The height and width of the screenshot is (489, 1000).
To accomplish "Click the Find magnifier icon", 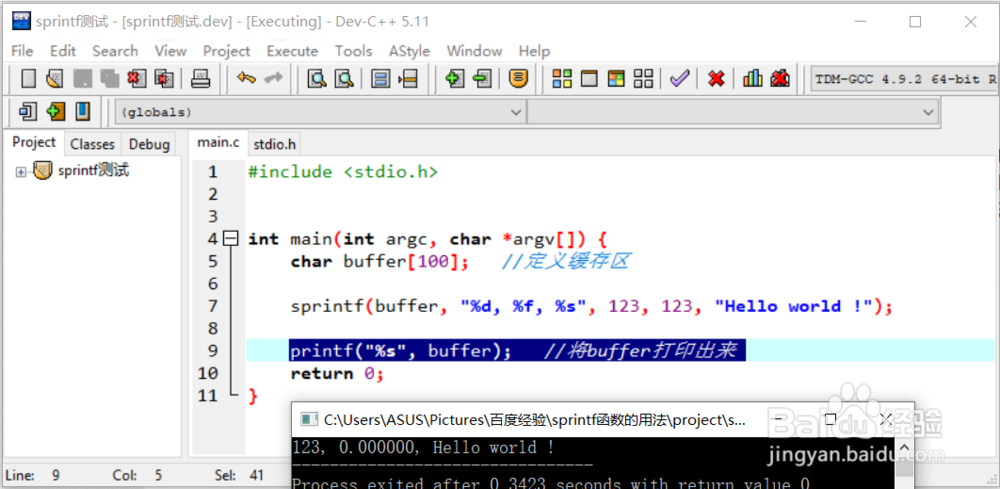I will coord(317,79).
